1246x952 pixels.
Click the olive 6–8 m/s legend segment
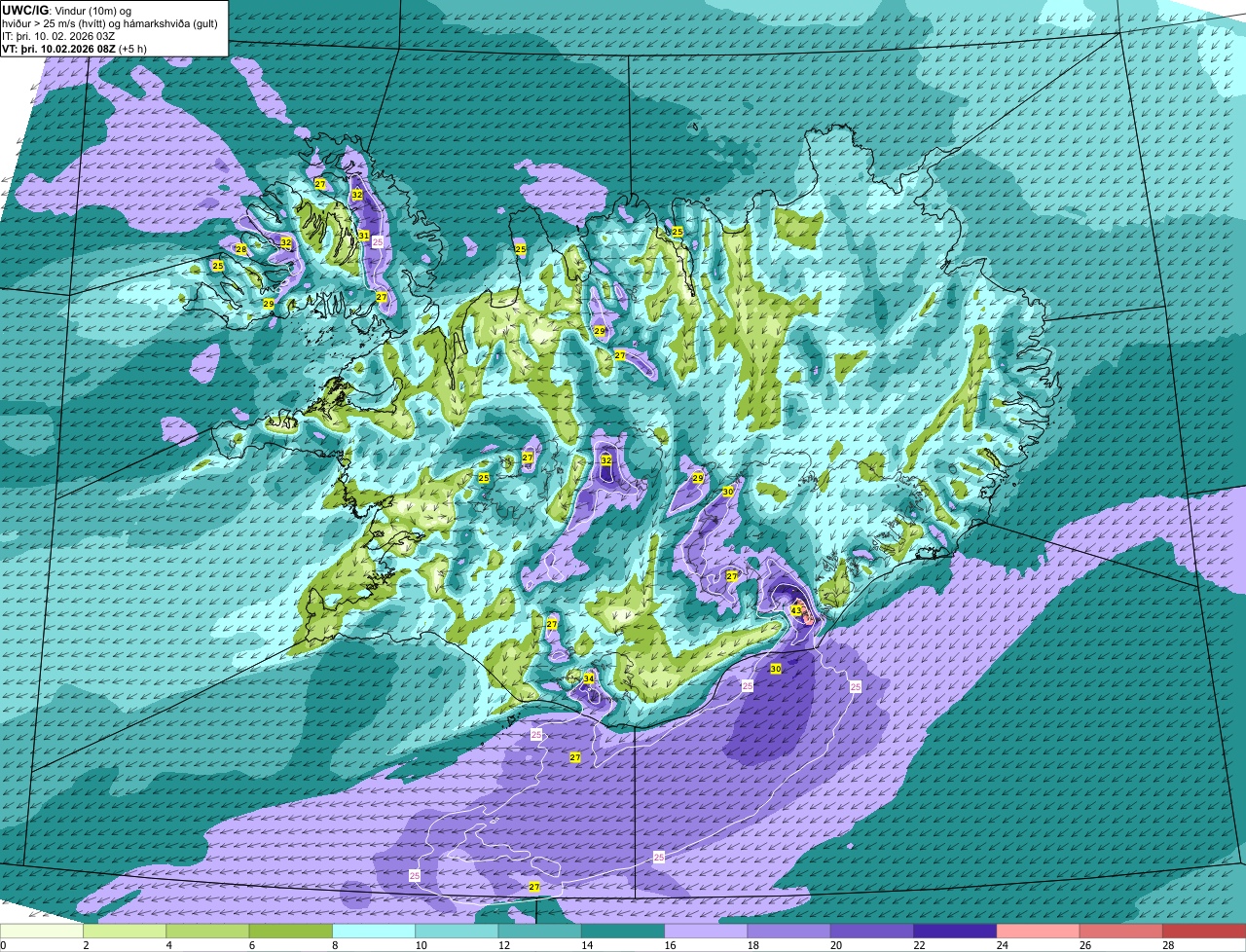291,932
